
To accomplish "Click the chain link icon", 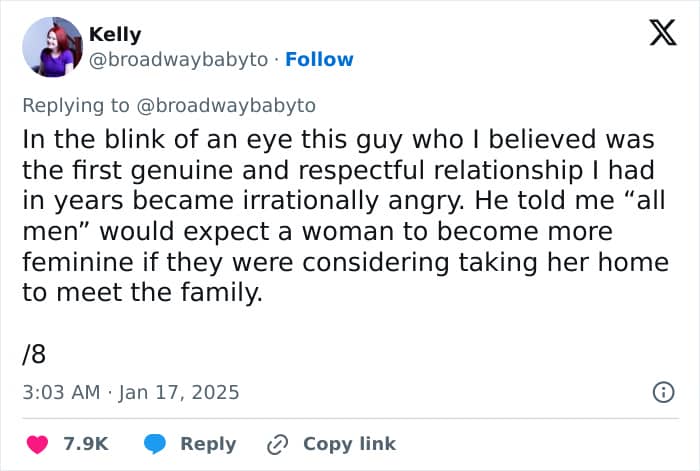I will [278, 444].
